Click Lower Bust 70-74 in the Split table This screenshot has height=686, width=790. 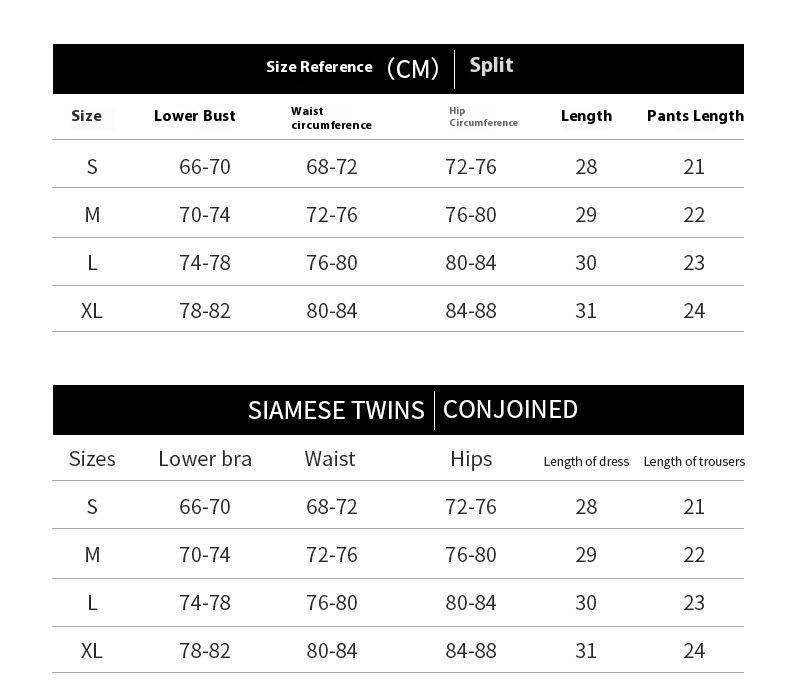(x=205, y=215)
